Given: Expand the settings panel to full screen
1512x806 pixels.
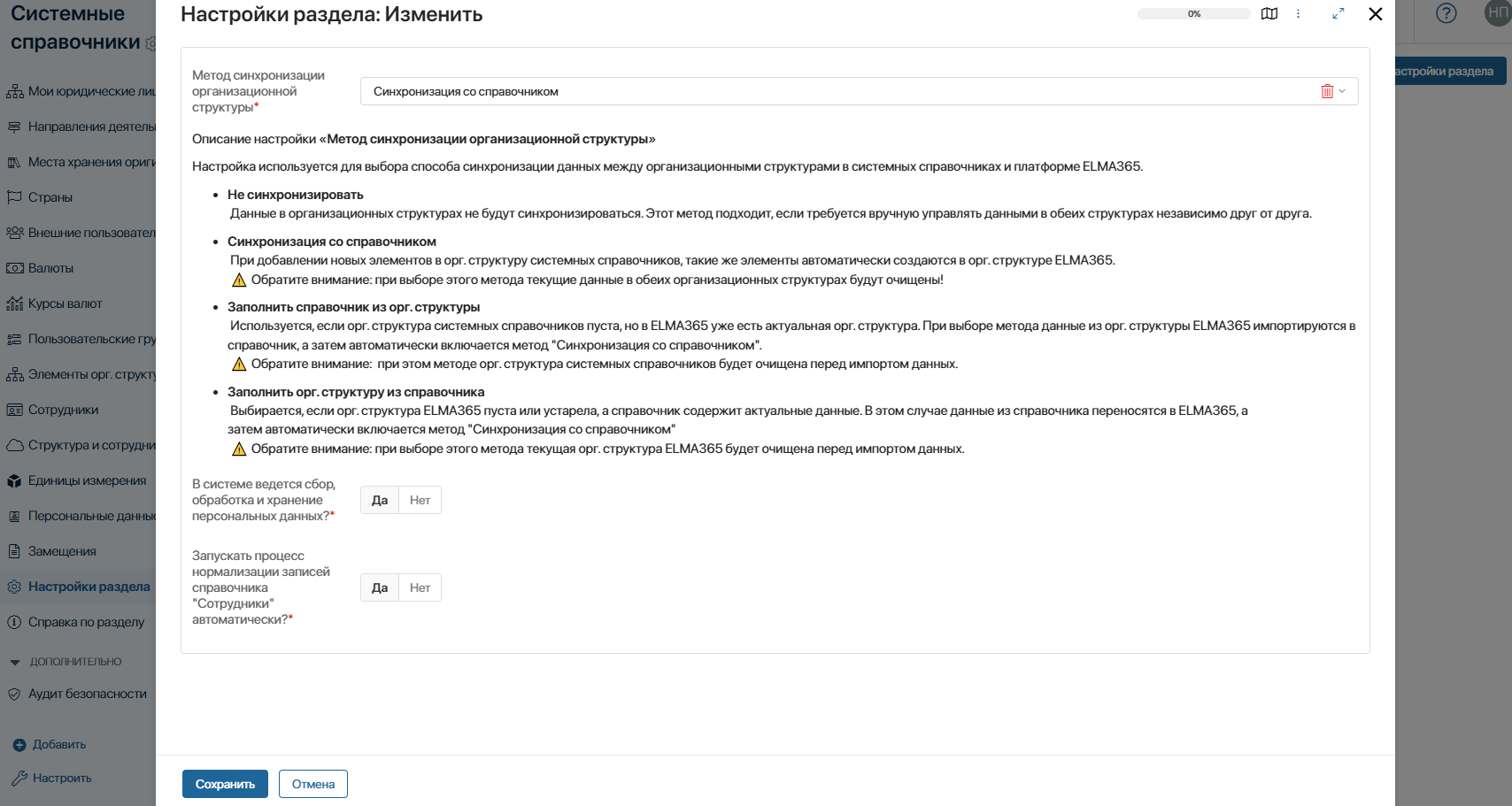Looking at the screenshot, I should [1338, 14].
